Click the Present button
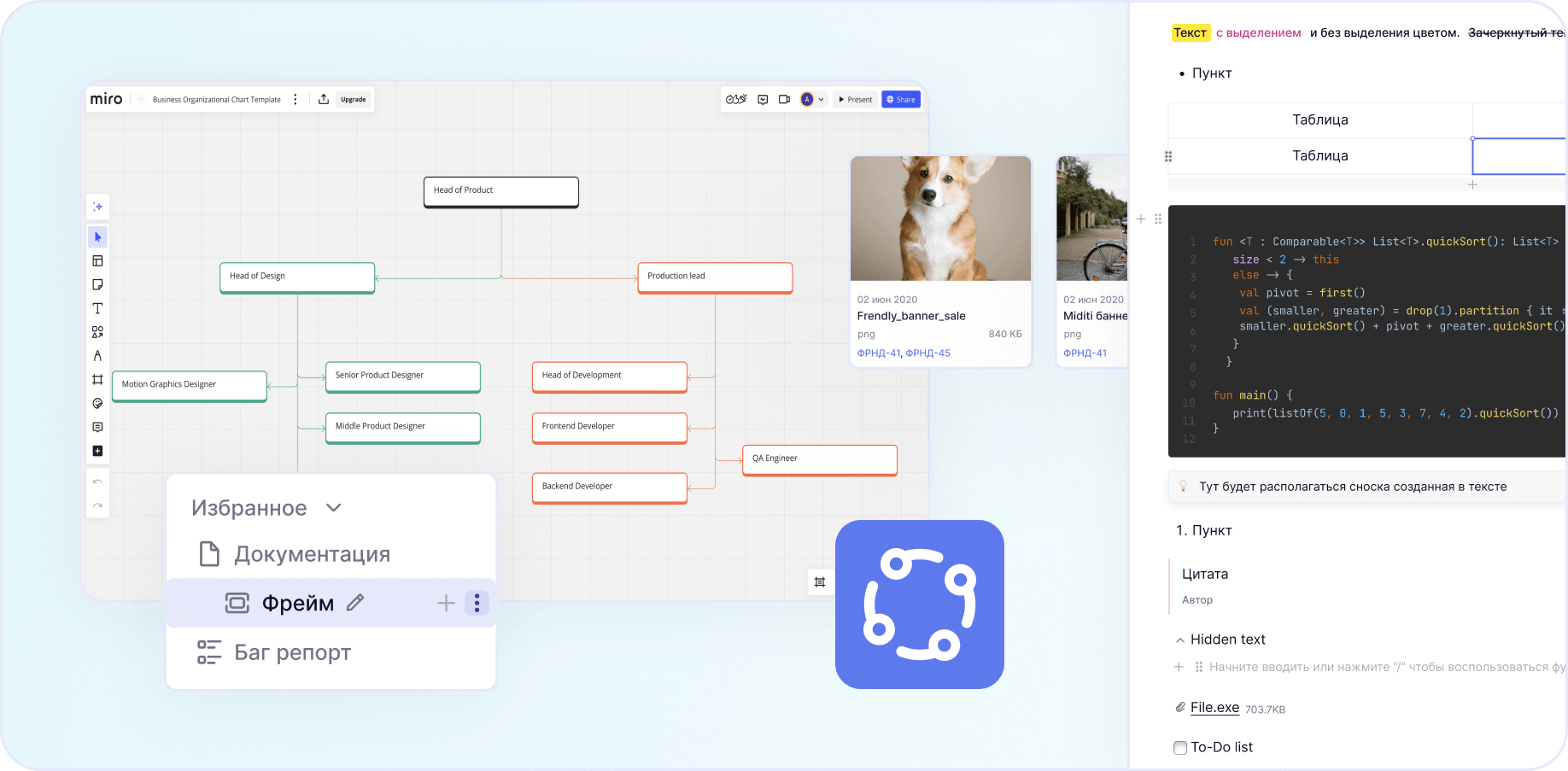Image resolution: width=1568 pixels, height=771 pixels. (855, 99)
